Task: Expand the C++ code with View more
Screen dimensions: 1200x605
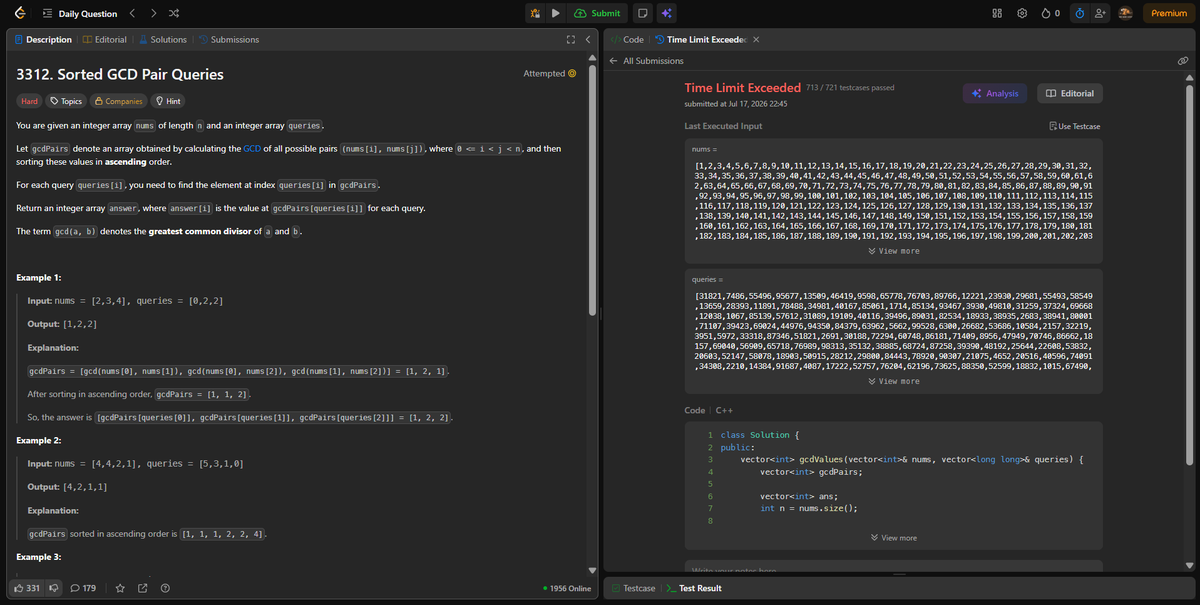Action: (894, 538)
